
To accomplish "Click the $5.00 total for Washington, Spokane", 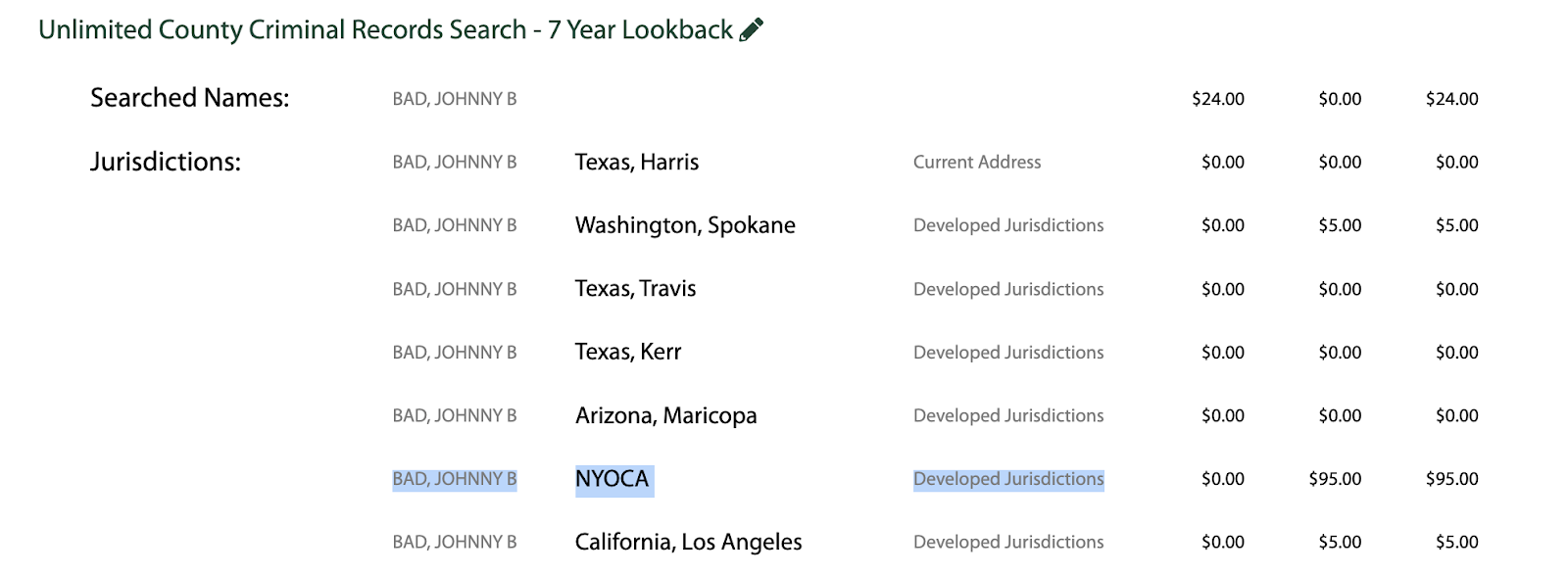I will click(x=1457, y=225).
